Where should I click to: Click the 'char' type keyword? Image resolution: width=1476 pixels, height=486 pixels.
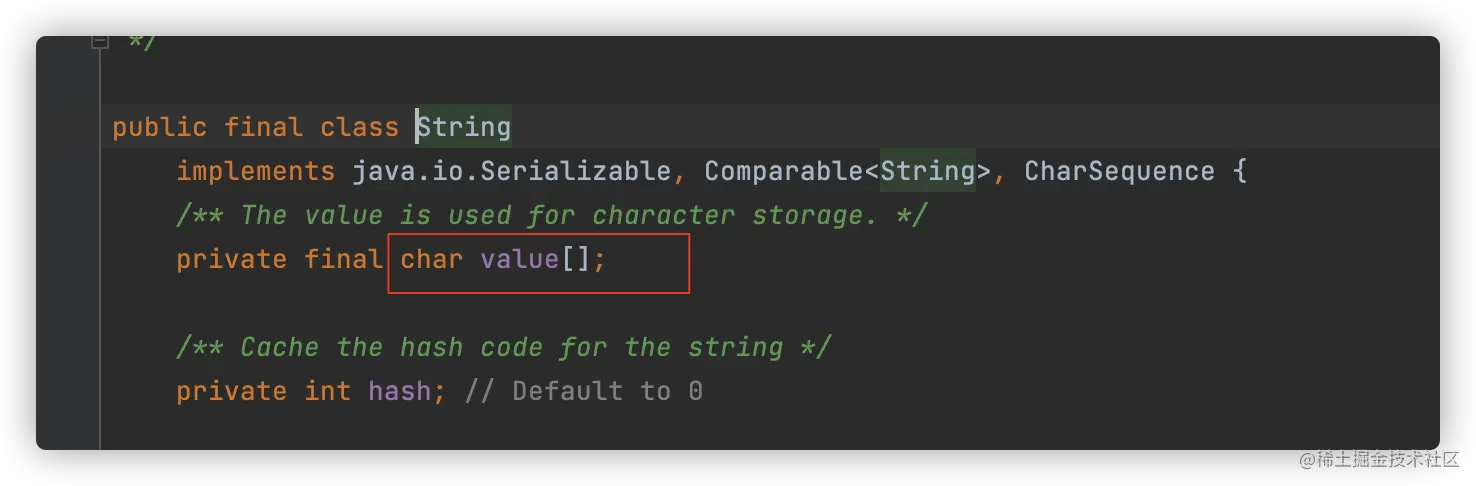(431, 260)
